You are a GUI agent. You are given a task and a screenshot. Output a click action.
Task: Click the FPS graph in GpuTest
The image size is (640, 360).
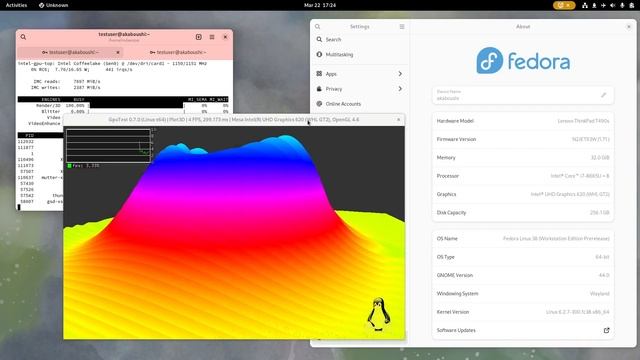coord(108,146)
